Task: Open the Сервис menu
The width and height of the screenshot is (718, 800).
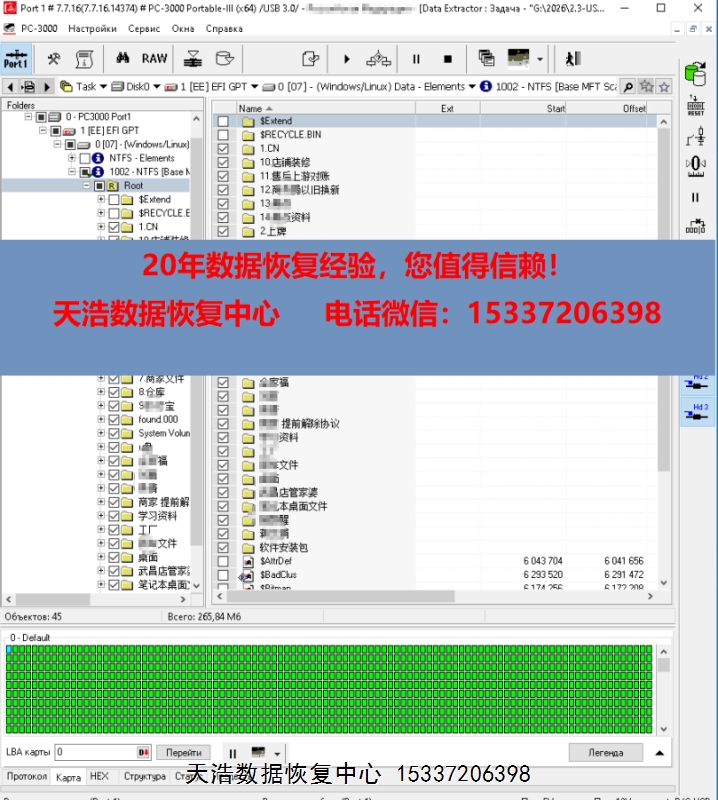Action: click(143, 29)
